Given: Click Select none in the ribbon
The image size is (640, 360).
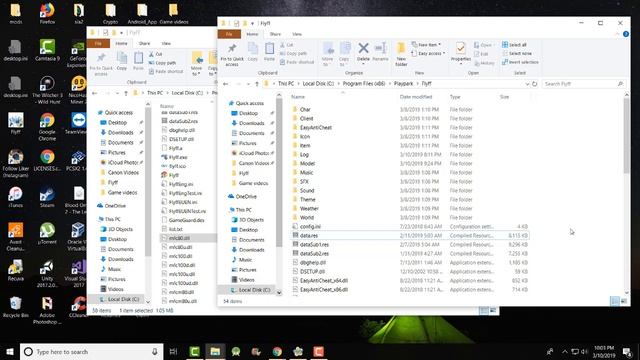Looking at the screenshot, I should (516, 53).
